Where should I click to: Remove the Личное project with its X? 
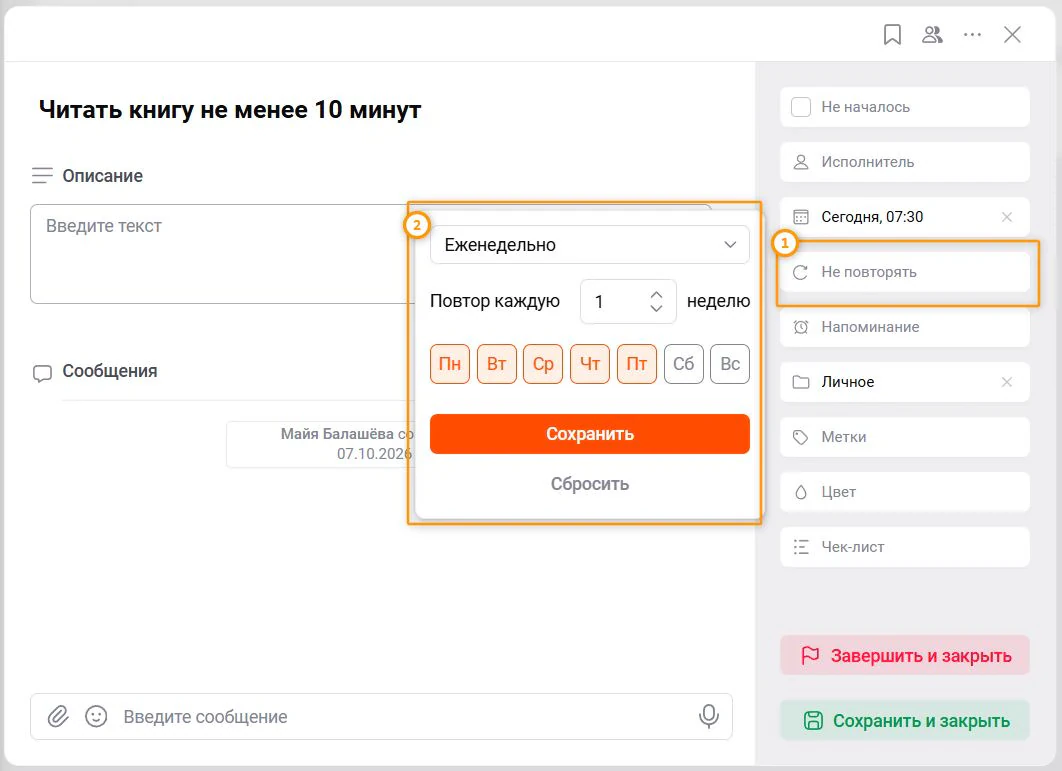pos(1006,382)
